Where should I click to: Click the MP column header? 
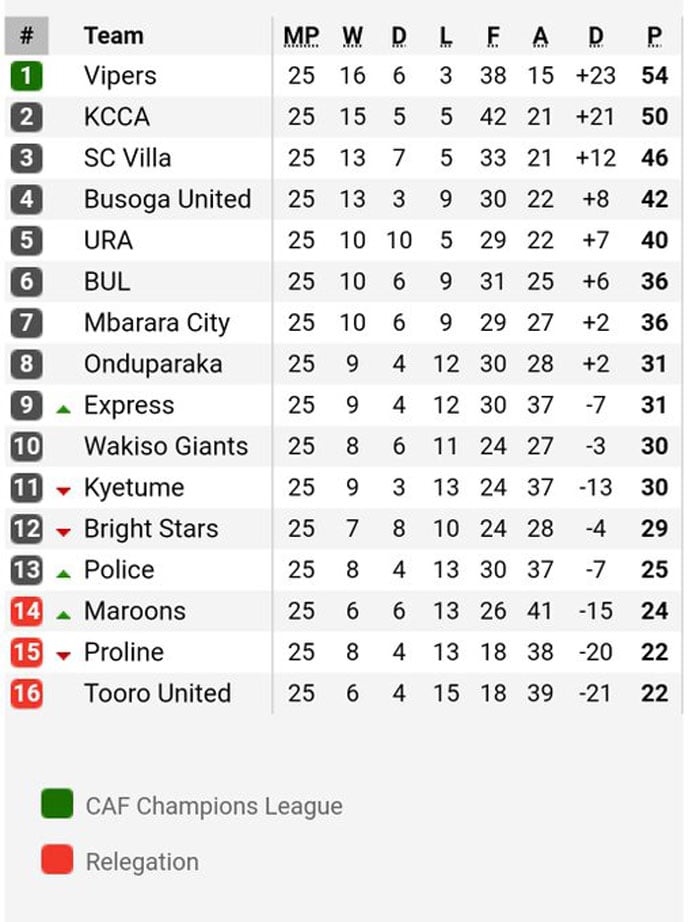[301, 36]
